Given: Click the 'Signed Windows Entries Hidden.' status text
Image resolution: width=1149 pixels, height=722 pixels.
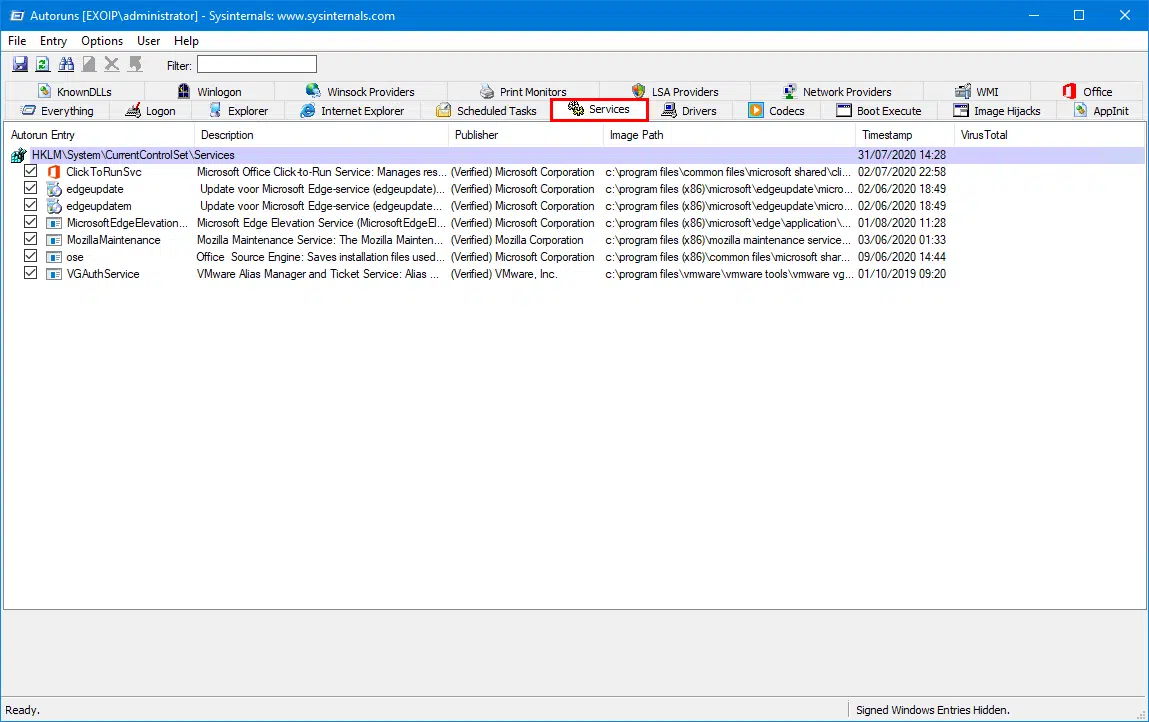Looking at the screenshot, I should (933, 710).
